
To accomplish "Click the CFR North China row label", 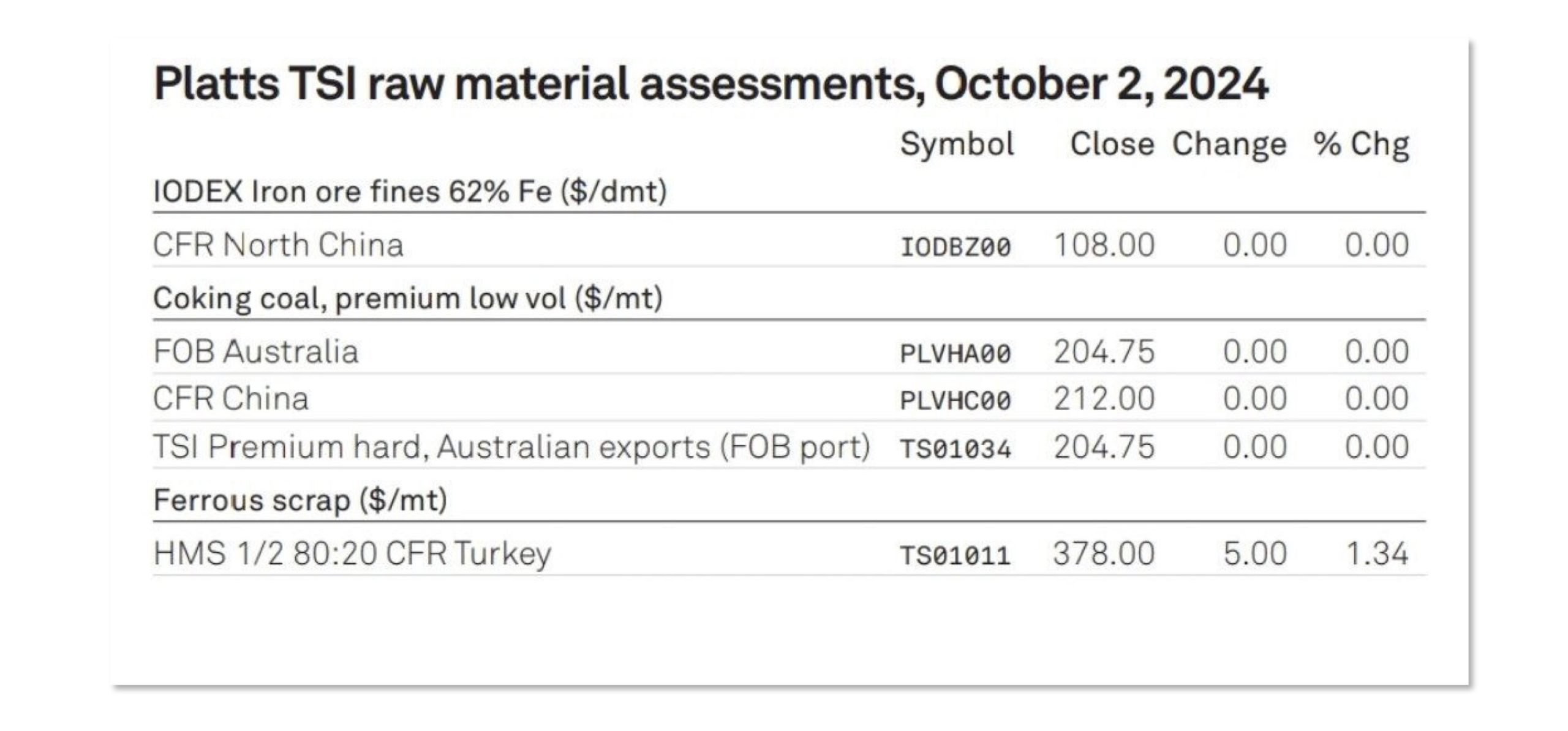I will tap(278, 245).
